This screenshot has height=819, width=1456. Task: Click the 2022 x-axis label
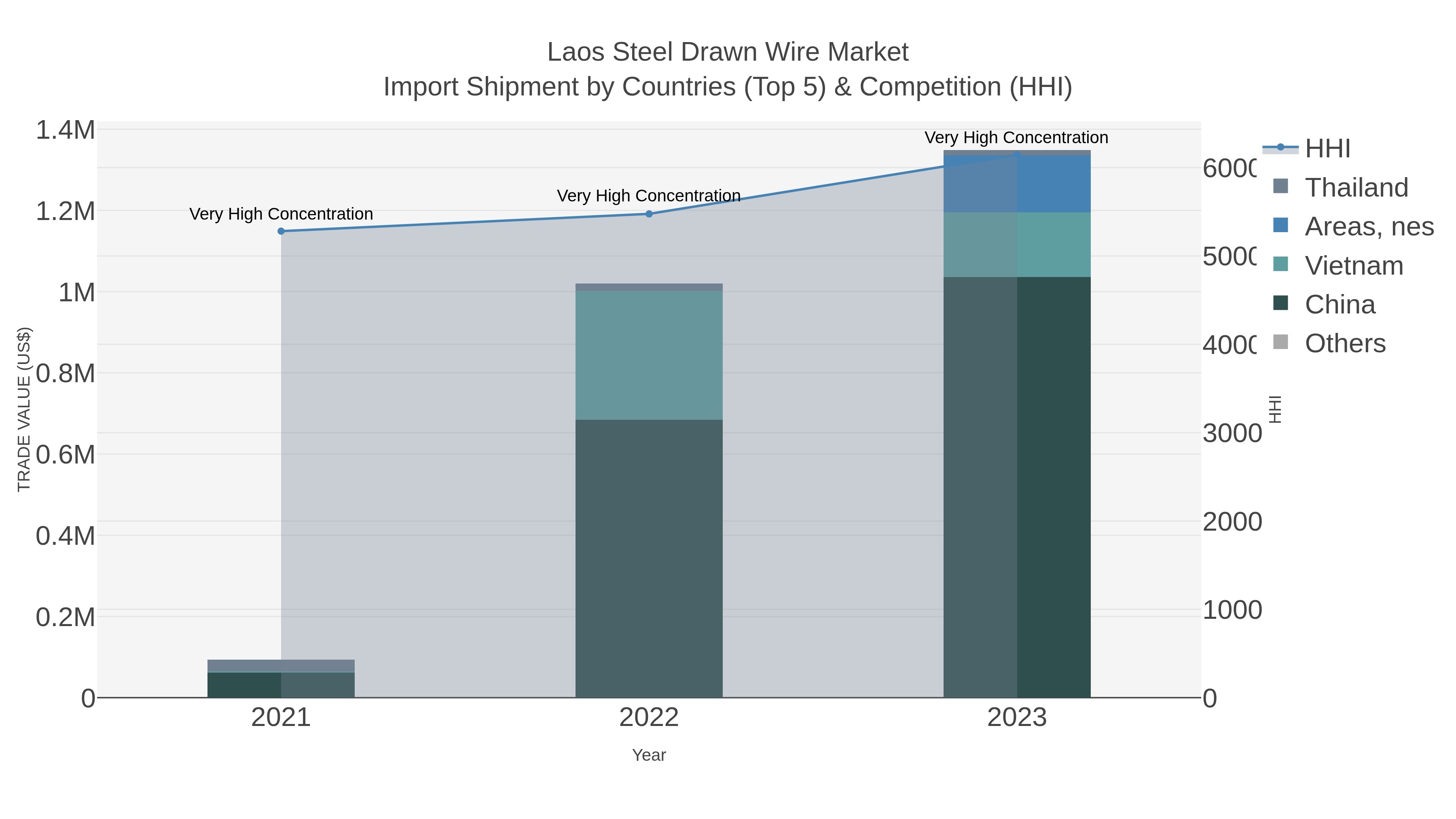(x=649, y=718)
